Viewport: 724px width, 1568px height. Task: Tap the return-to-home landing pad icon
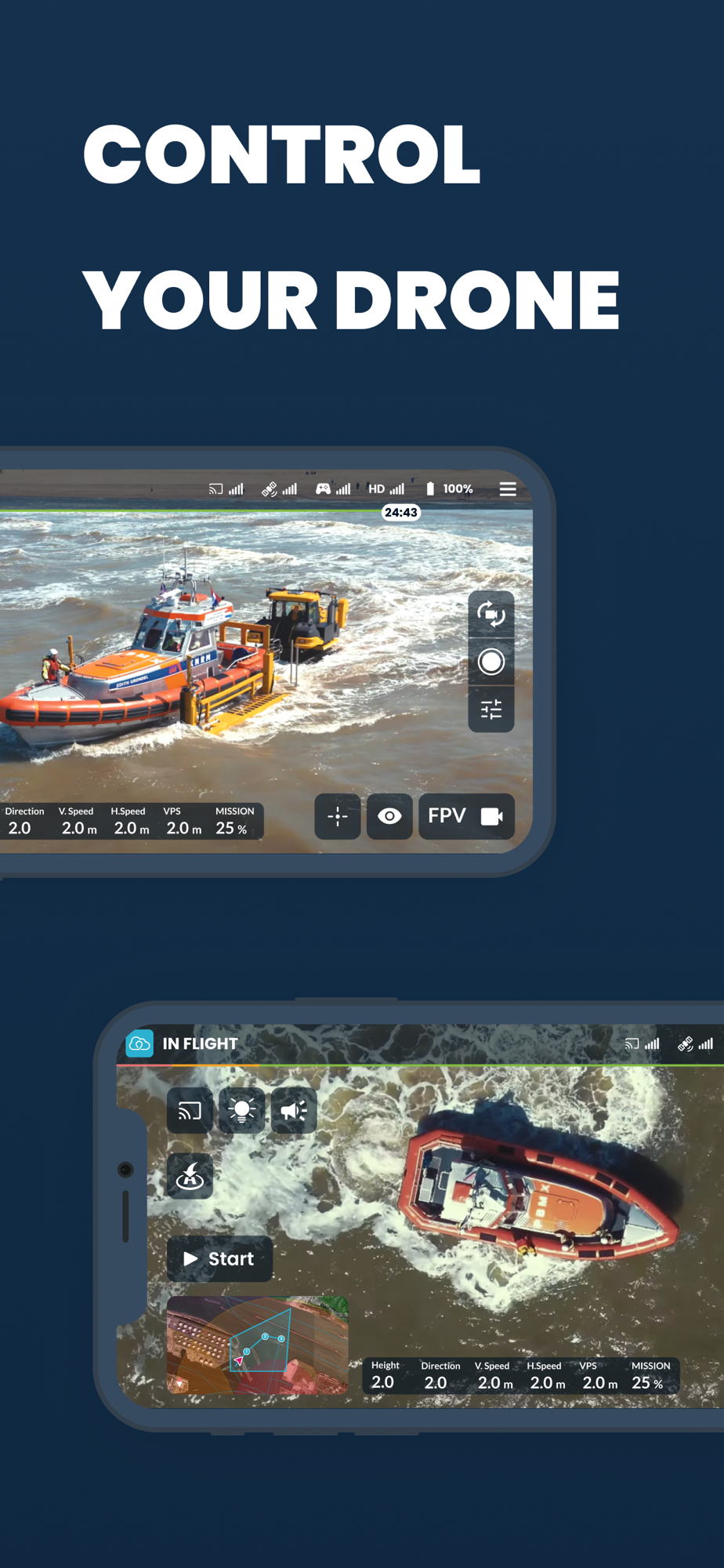click(190, 1176)
